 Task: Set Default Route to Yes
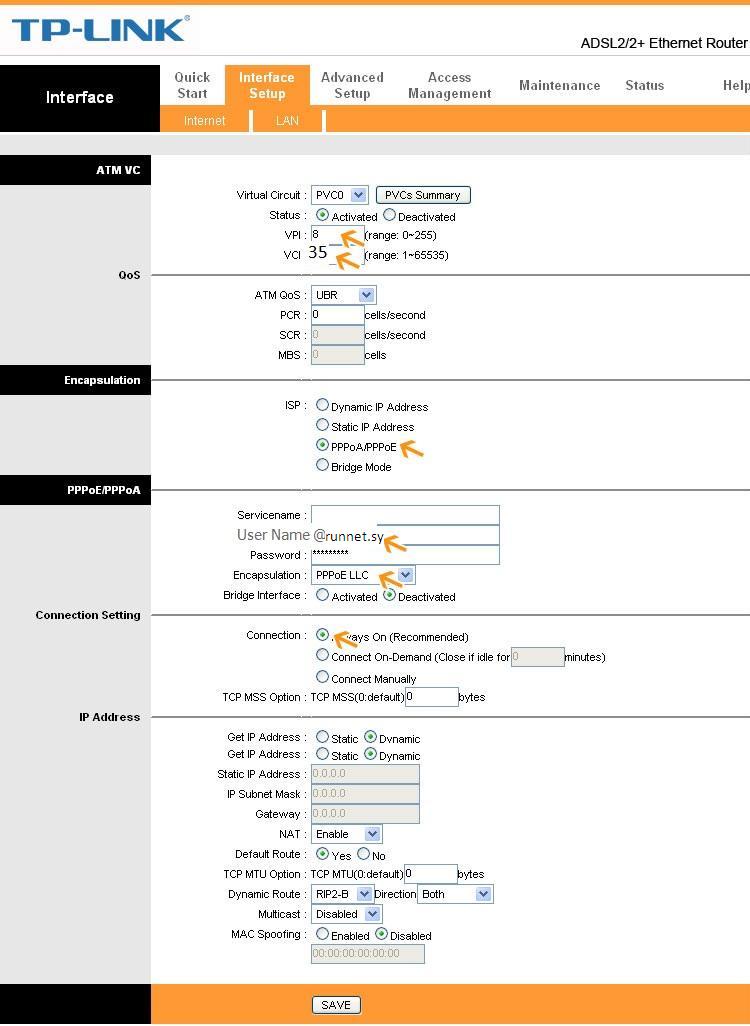pos(322,854)
